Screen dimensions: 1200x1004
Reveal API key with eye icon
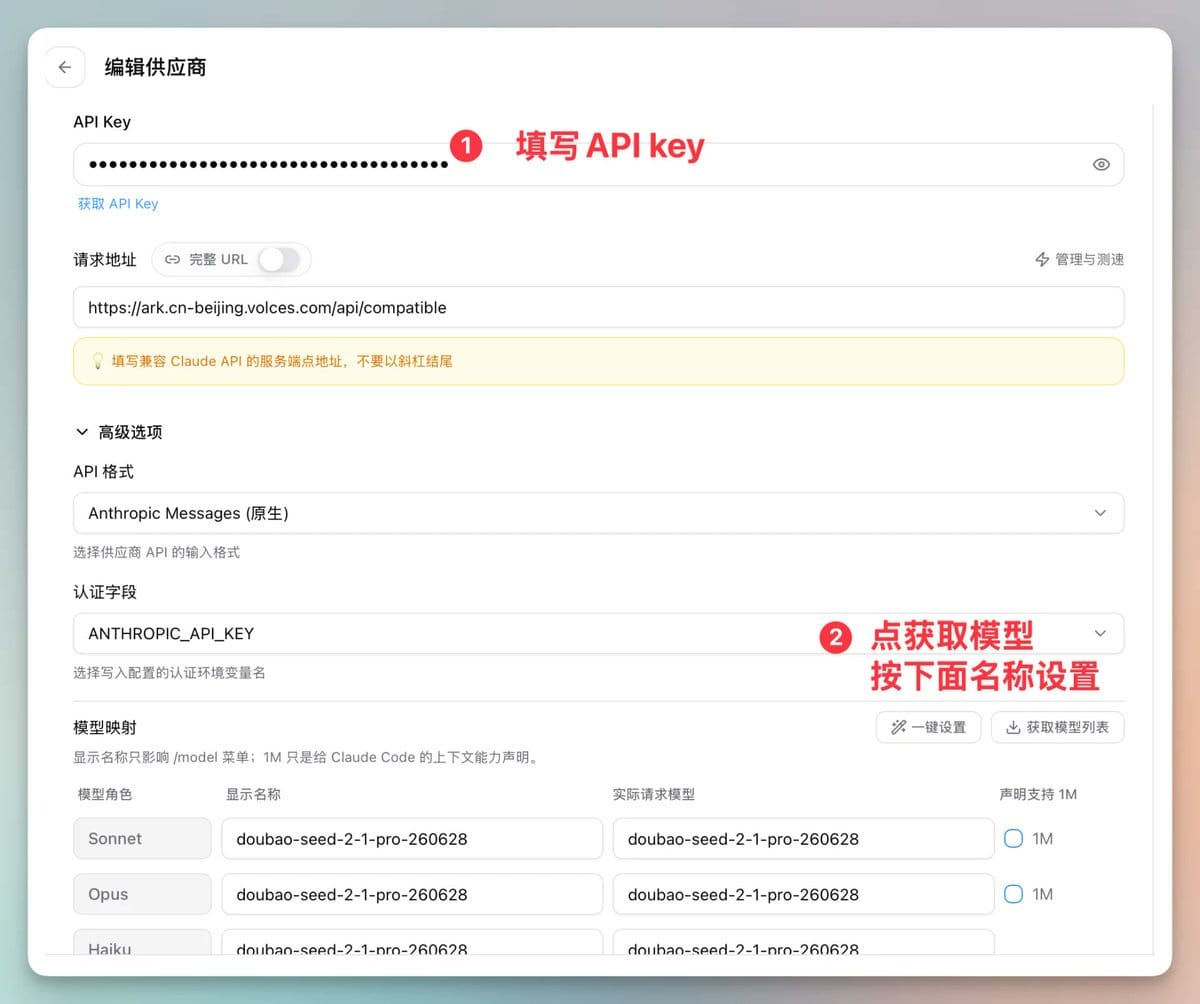(1101, 164)
